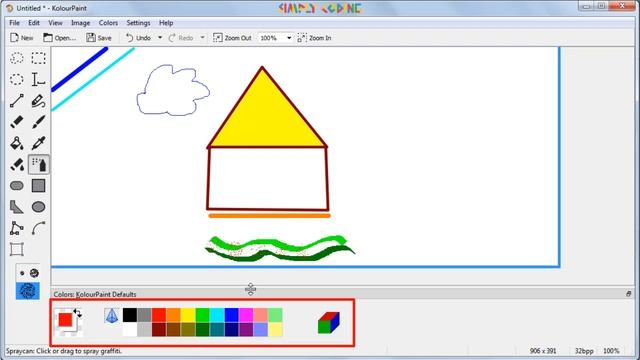Click the Open... toolbar button

(x=60, y=38)
